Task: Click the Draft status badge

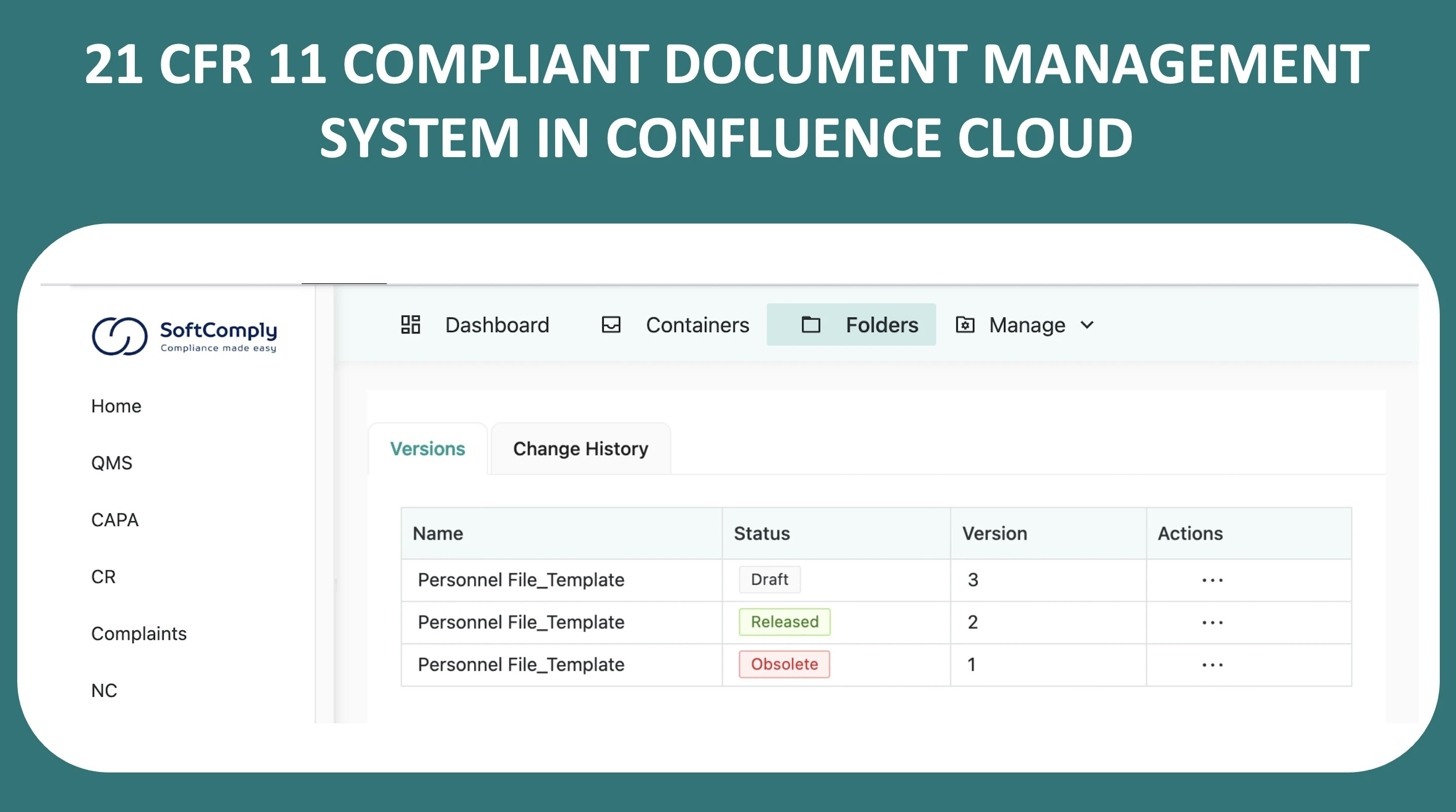Action: 769,580
